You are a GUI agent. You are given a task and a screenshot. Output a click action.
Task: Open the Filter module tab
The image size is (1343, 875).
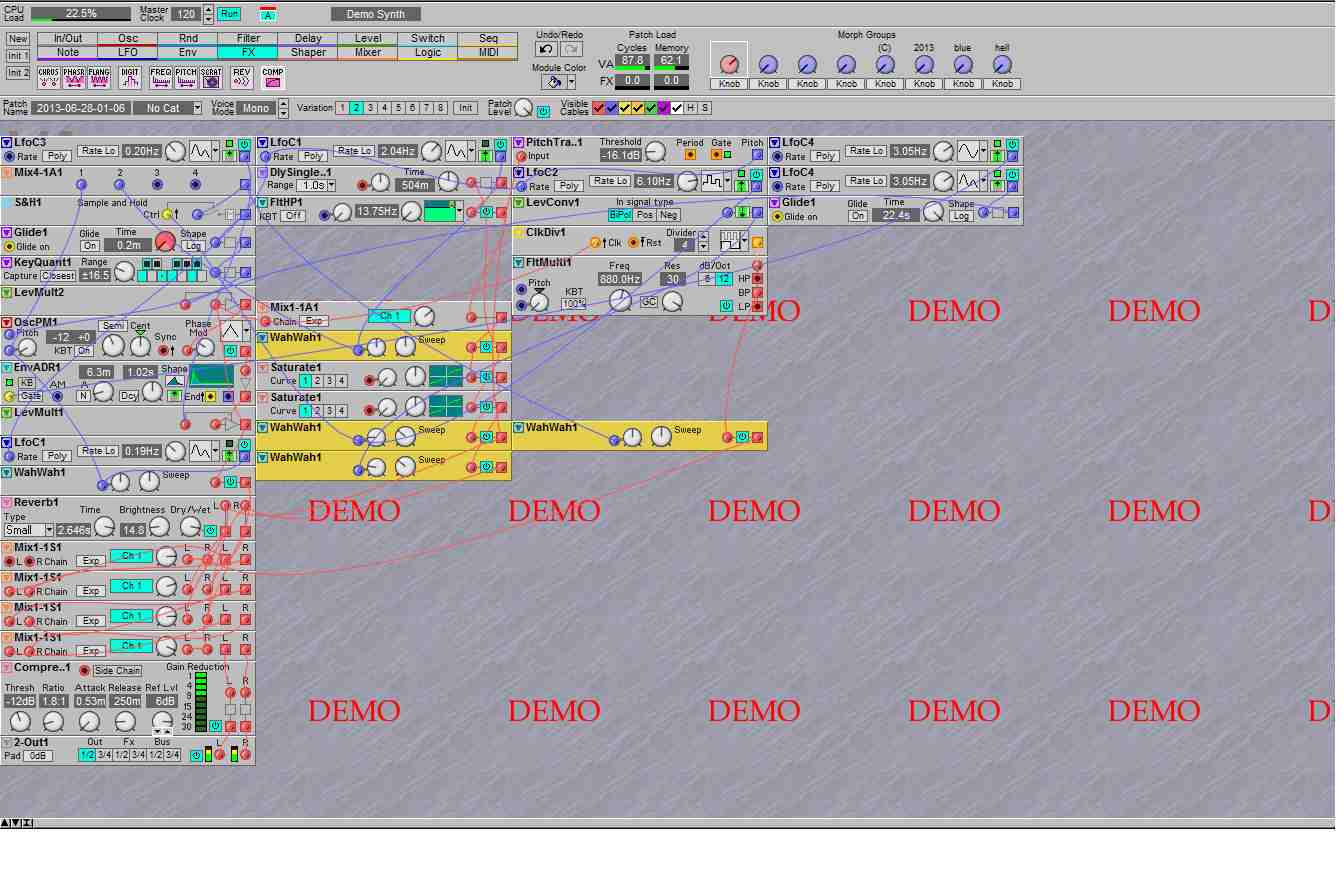(248, 39)
